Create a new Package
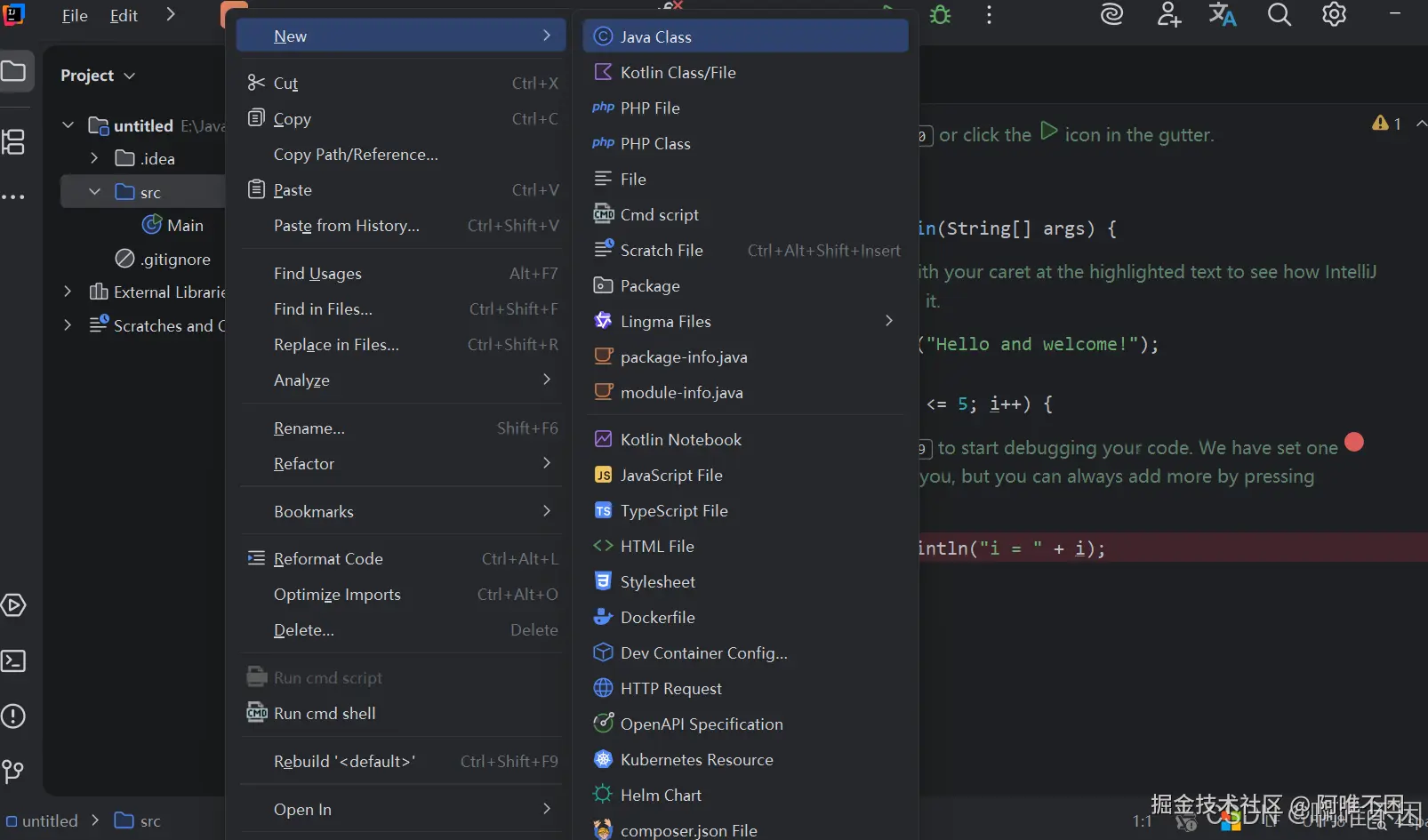 tap(745, 286)
